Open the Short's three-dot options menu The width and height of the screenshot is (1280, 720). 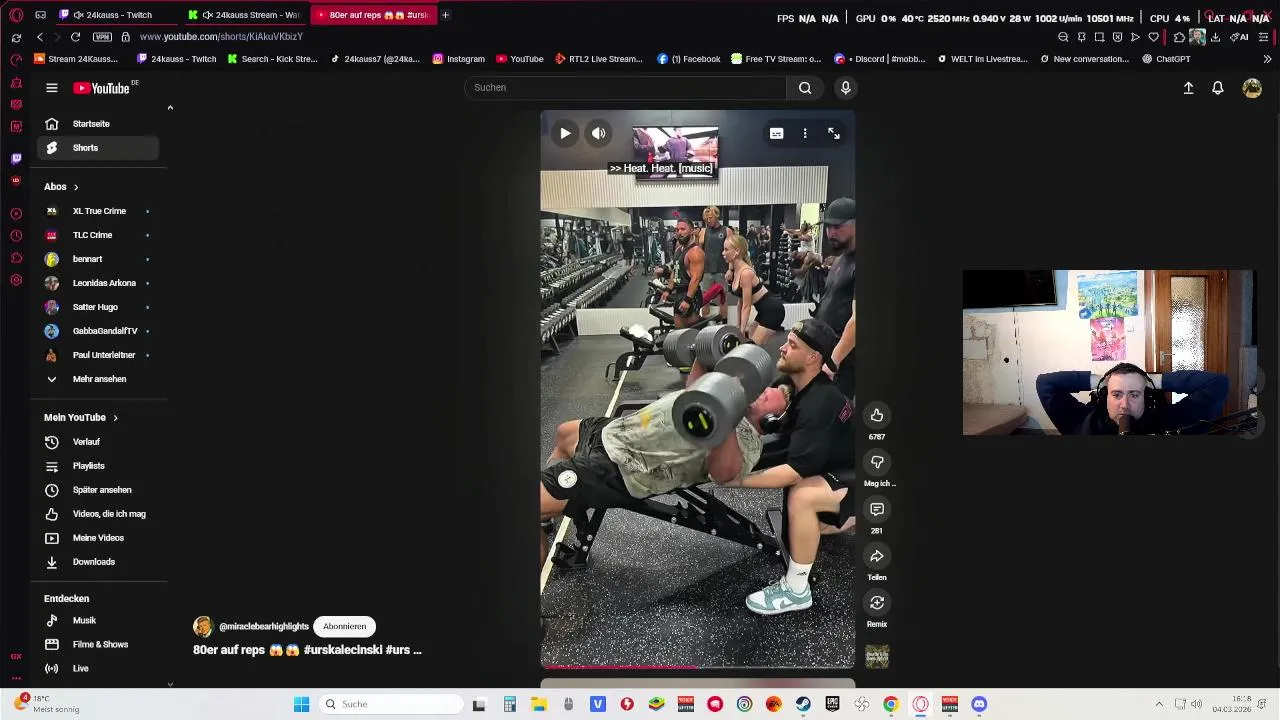click(805, 133)
